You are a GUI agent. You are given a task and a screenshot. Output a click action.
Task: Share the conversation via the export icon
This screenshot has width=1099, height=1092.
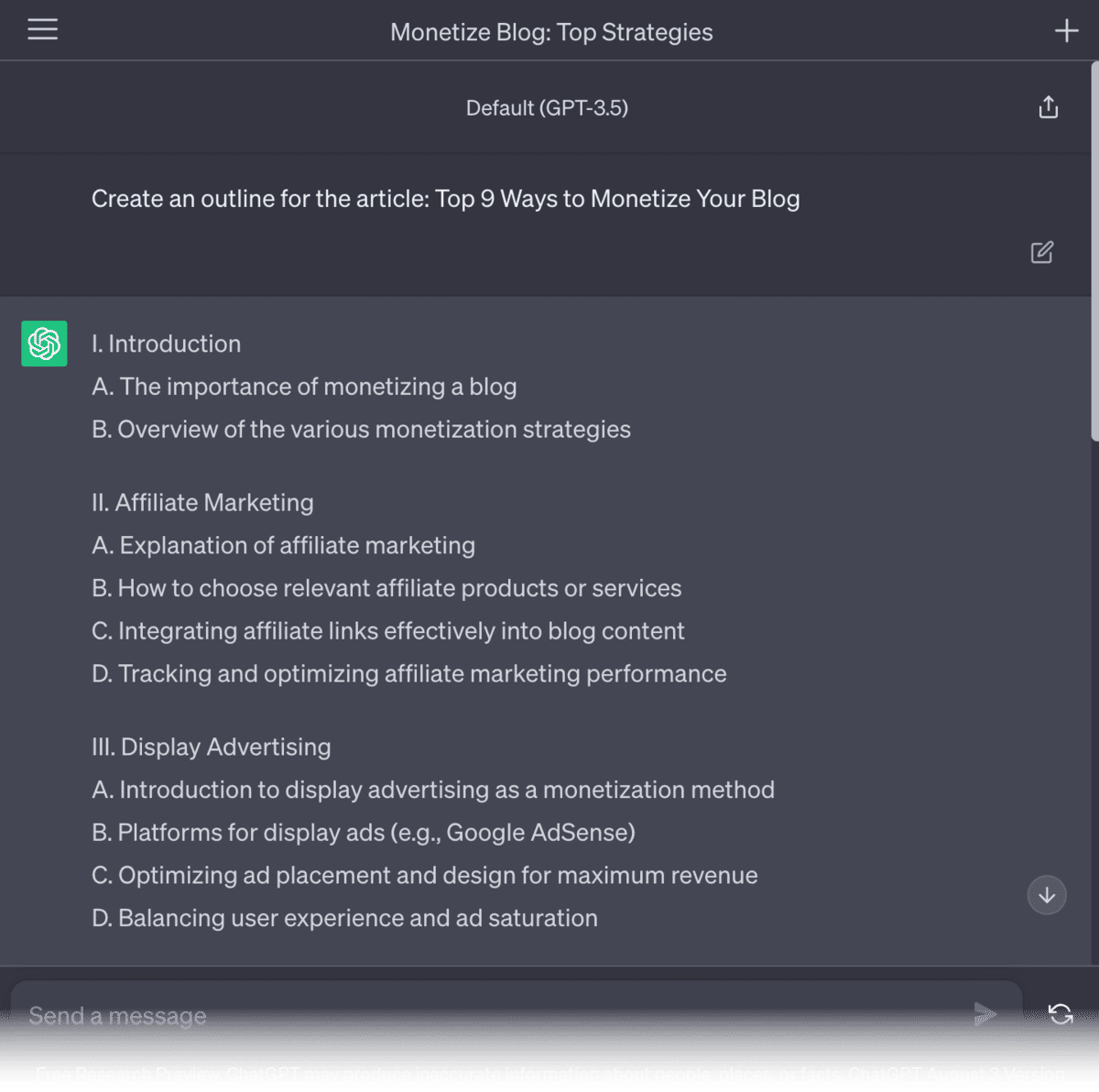1048,107
